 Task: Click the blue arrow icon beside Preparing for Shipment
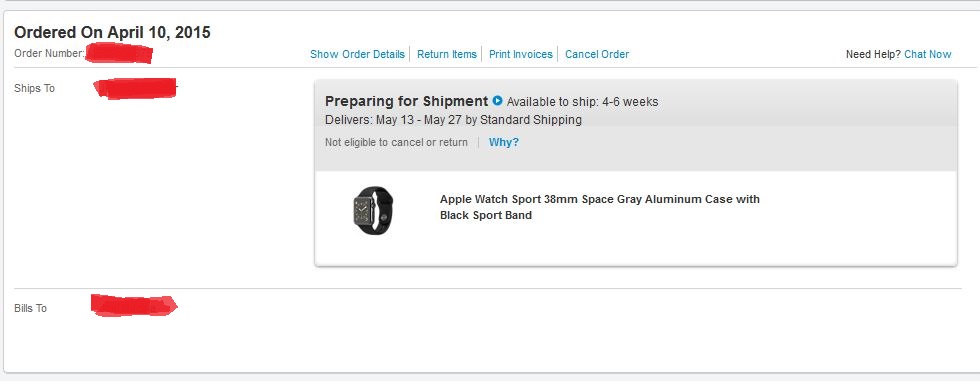tap(498, 101)
